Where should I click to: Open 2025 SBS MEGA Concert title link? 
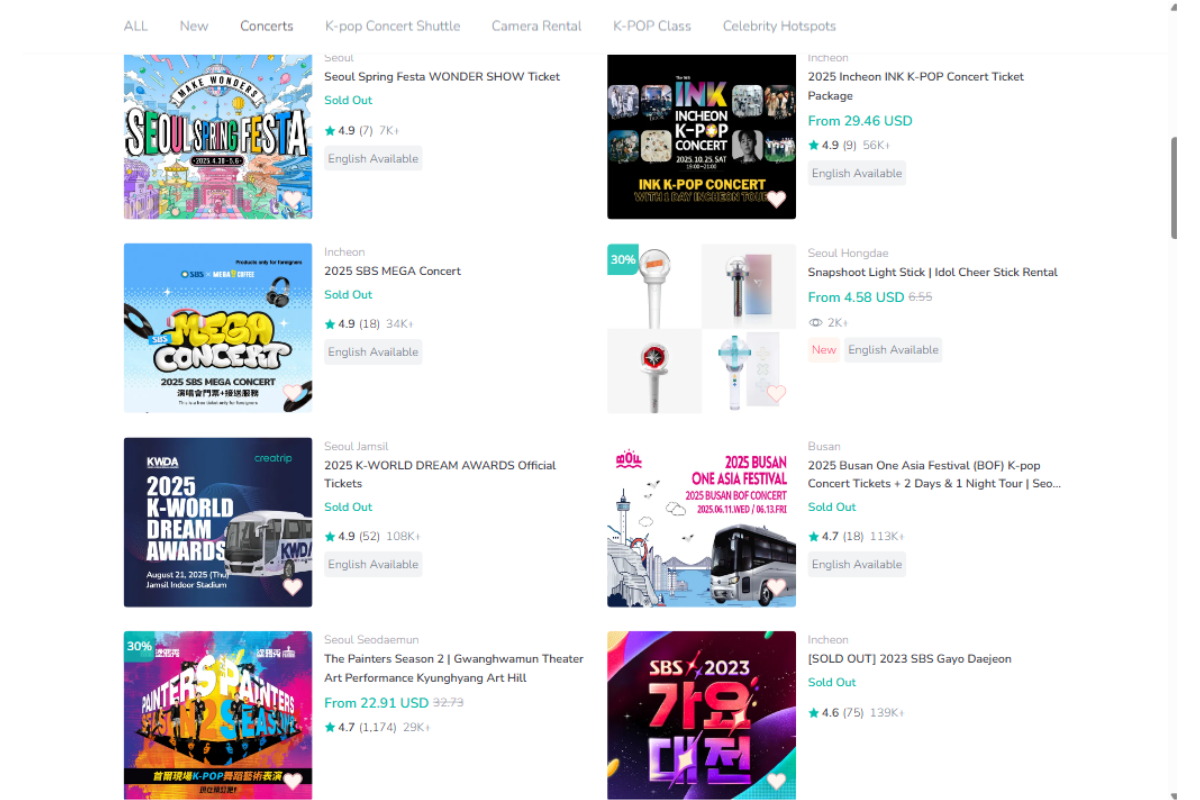393,271
